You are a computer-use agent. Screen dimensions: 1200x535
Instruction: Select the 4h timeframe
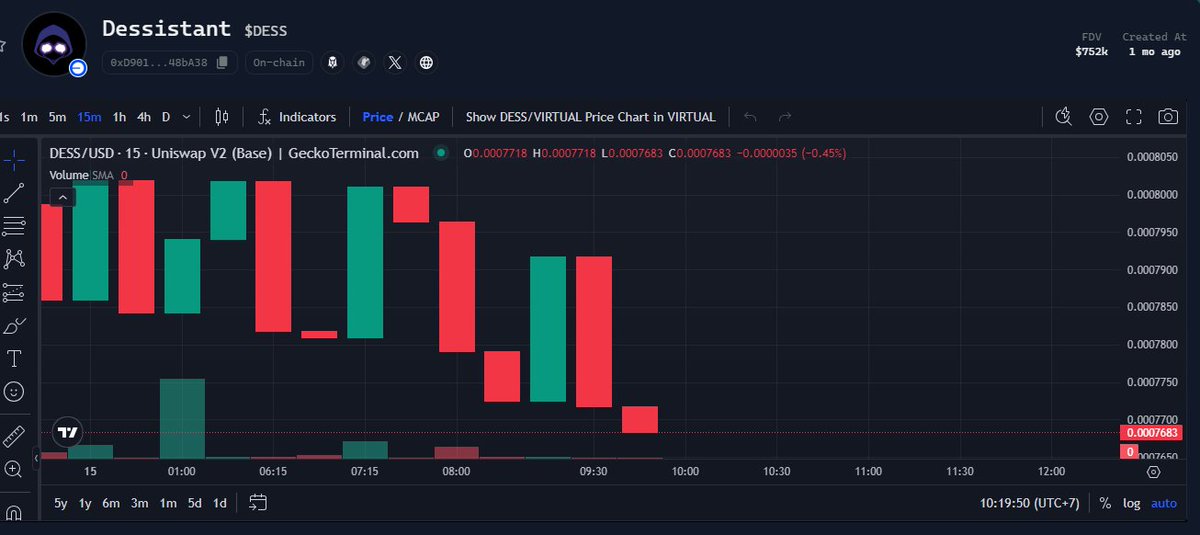click(144, 117)
